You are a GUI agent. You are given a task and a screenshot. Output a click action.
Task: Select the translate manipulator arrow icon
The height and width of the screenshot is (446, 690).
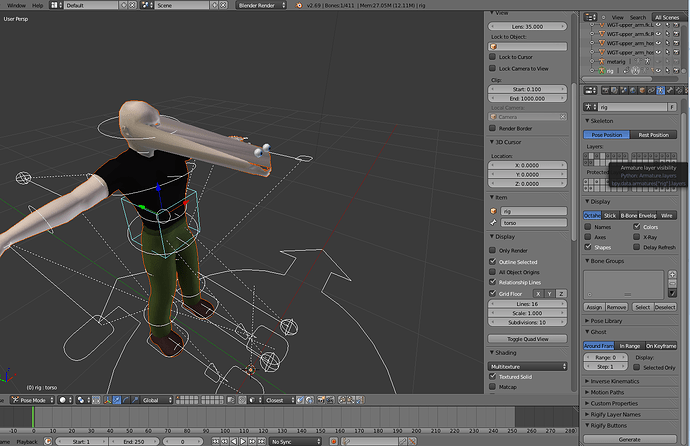pos(117,400)
